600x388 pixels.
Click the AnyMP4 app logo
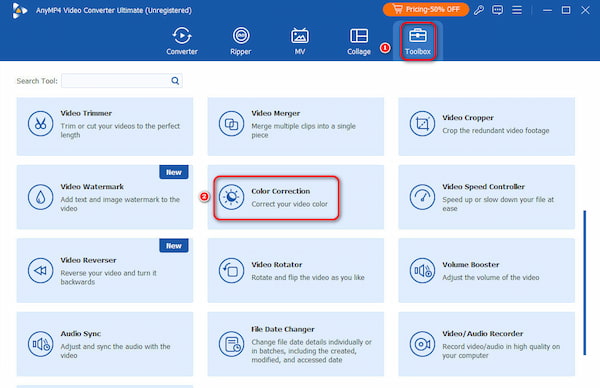pos(19,10)
